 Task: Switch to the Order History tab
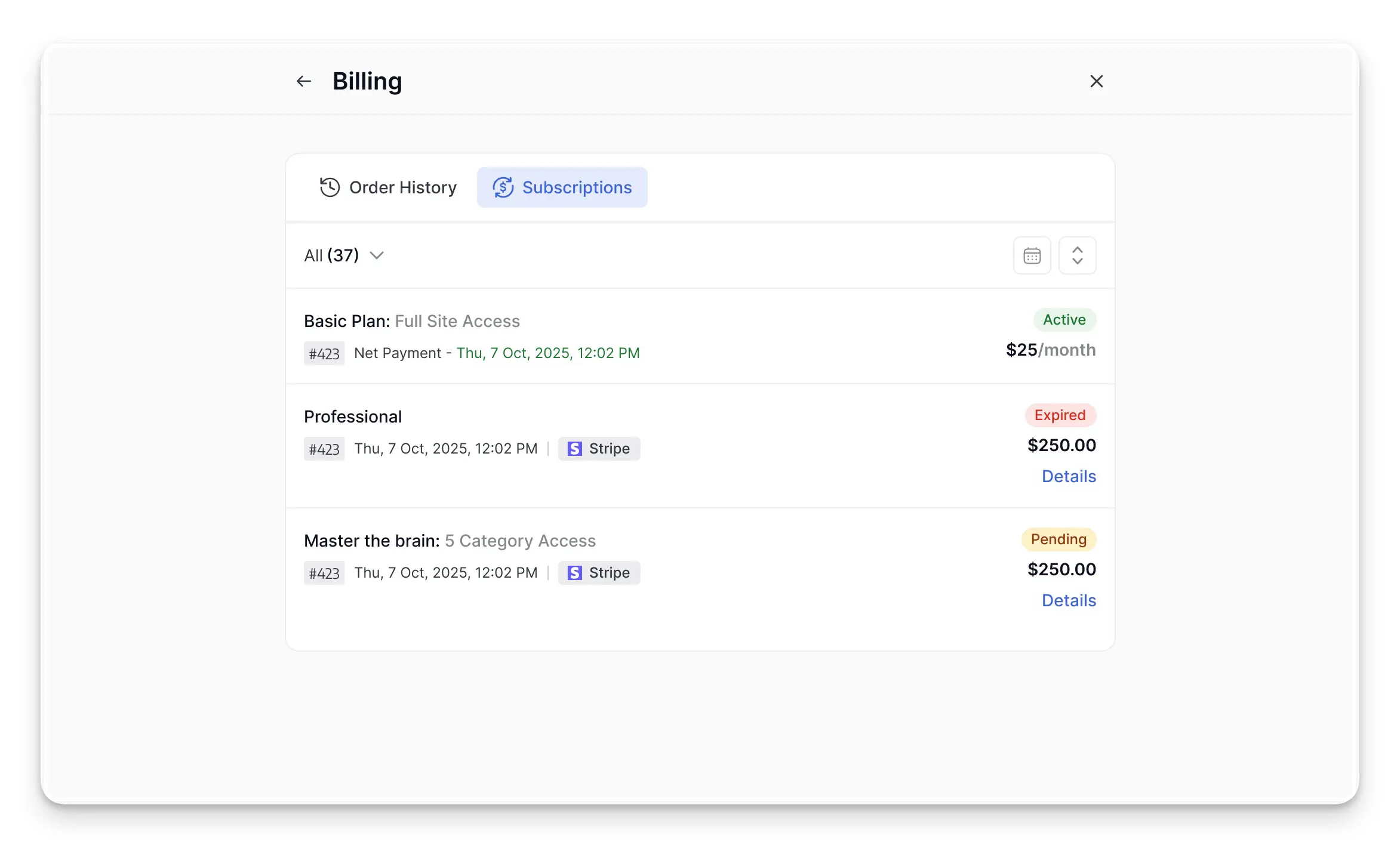point(388,187)
